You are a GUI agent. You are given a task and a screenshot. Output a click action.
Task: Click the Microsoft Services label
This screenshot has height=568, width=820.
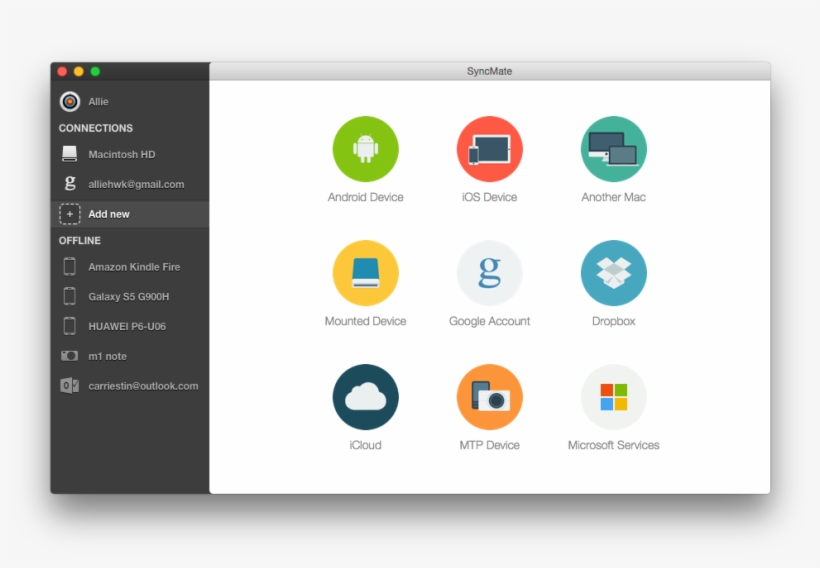(x=613, y=445)
